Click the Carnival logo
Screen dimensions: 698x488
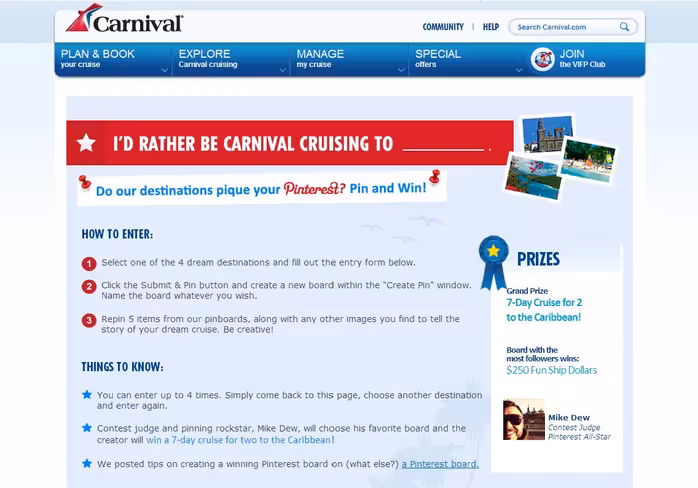(x=124, y=19)
